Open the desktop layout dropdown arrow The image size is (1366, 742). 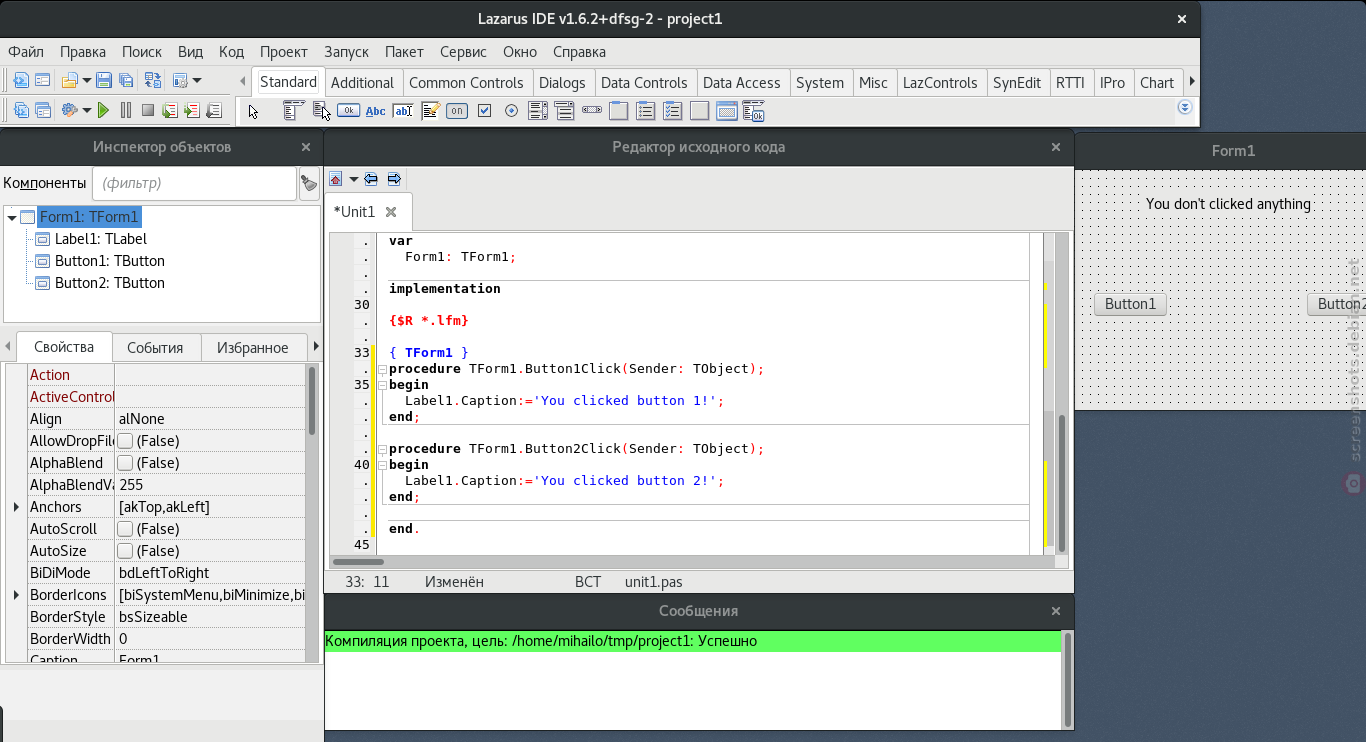pyautogui.click(x=197, y=81)
